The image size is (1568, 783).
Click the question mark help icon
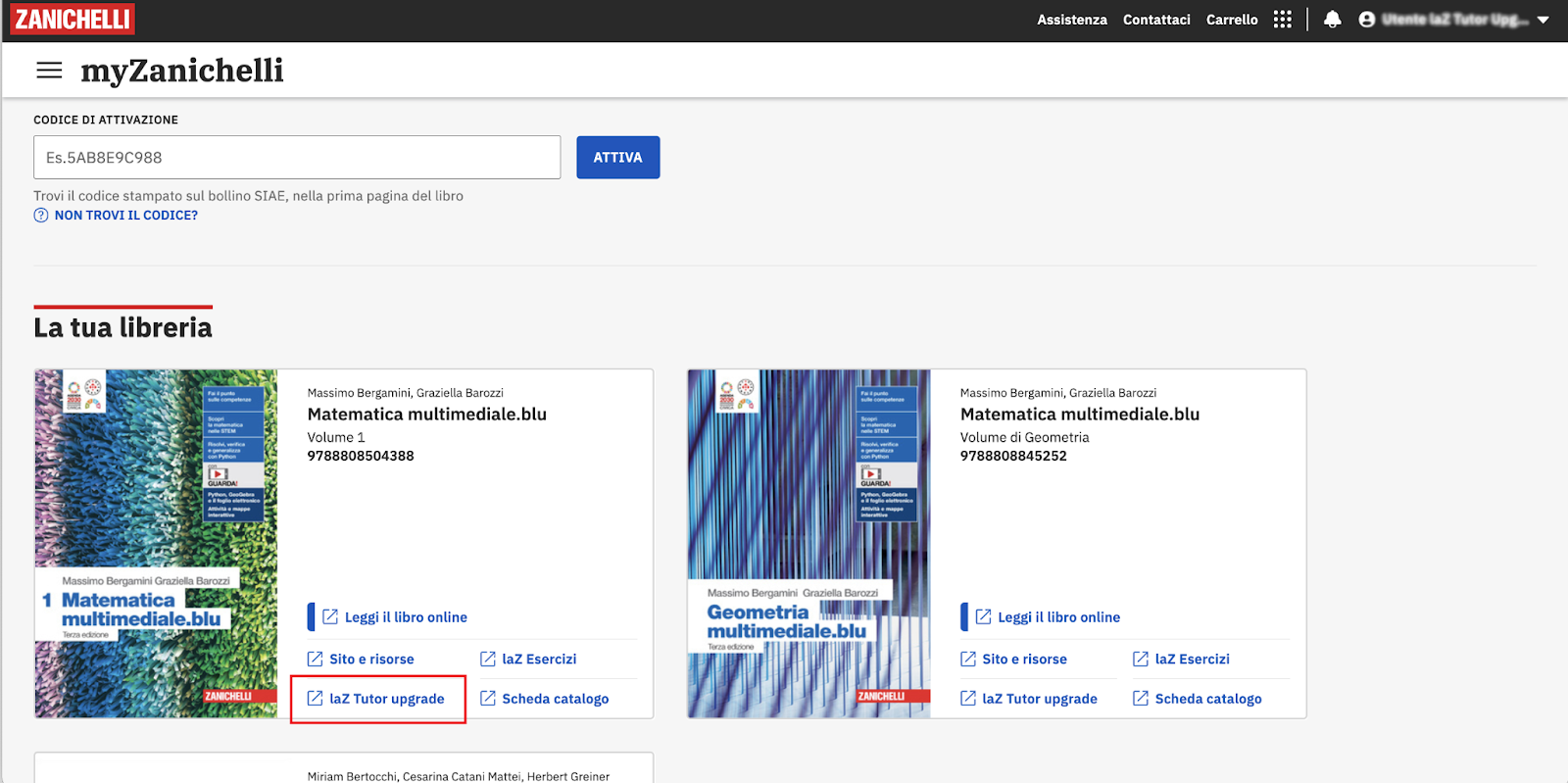[41, 216]
